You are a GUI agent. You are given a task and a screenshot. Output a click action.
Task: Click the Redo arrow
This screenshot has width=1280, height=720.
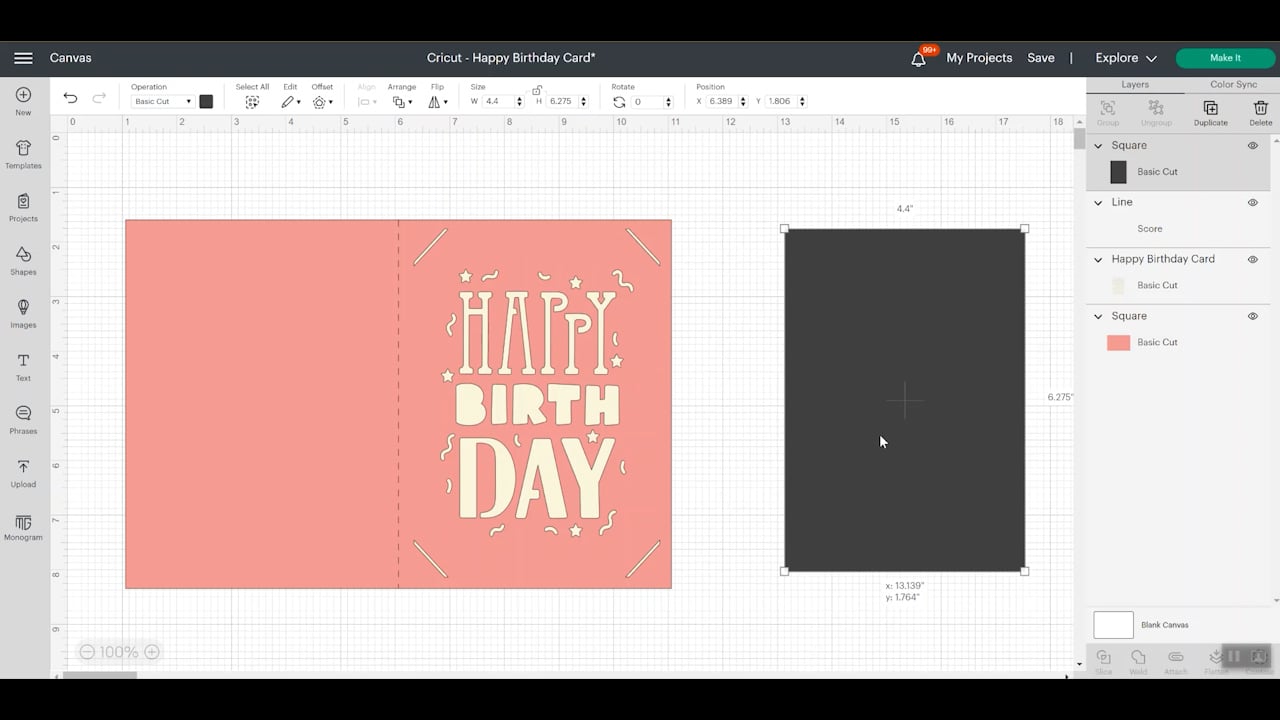tap(99, 98)
